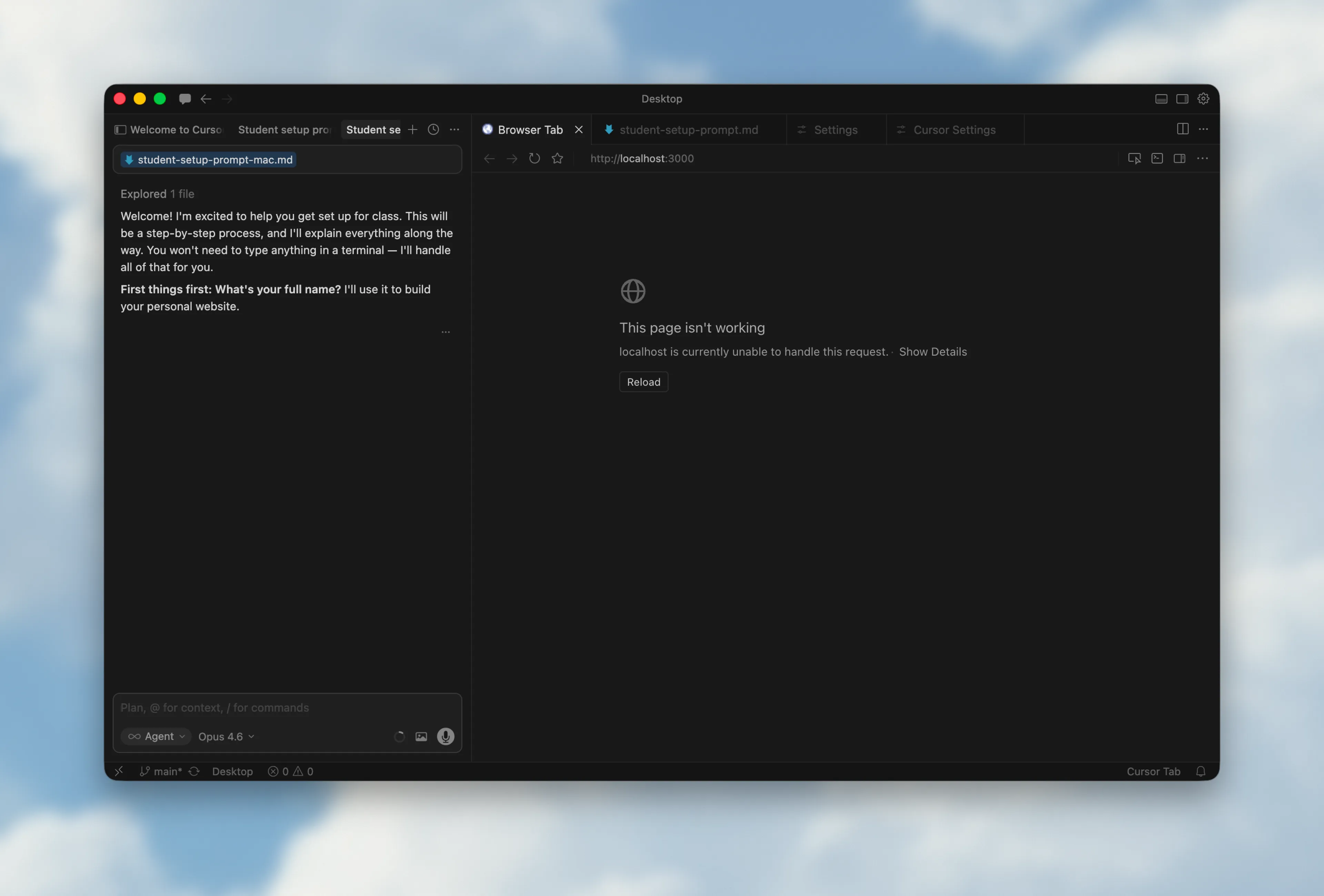Click synchronize changes icon in status bar
Image resolution: width=1324 pixels, height=896 pixels.
194,771
